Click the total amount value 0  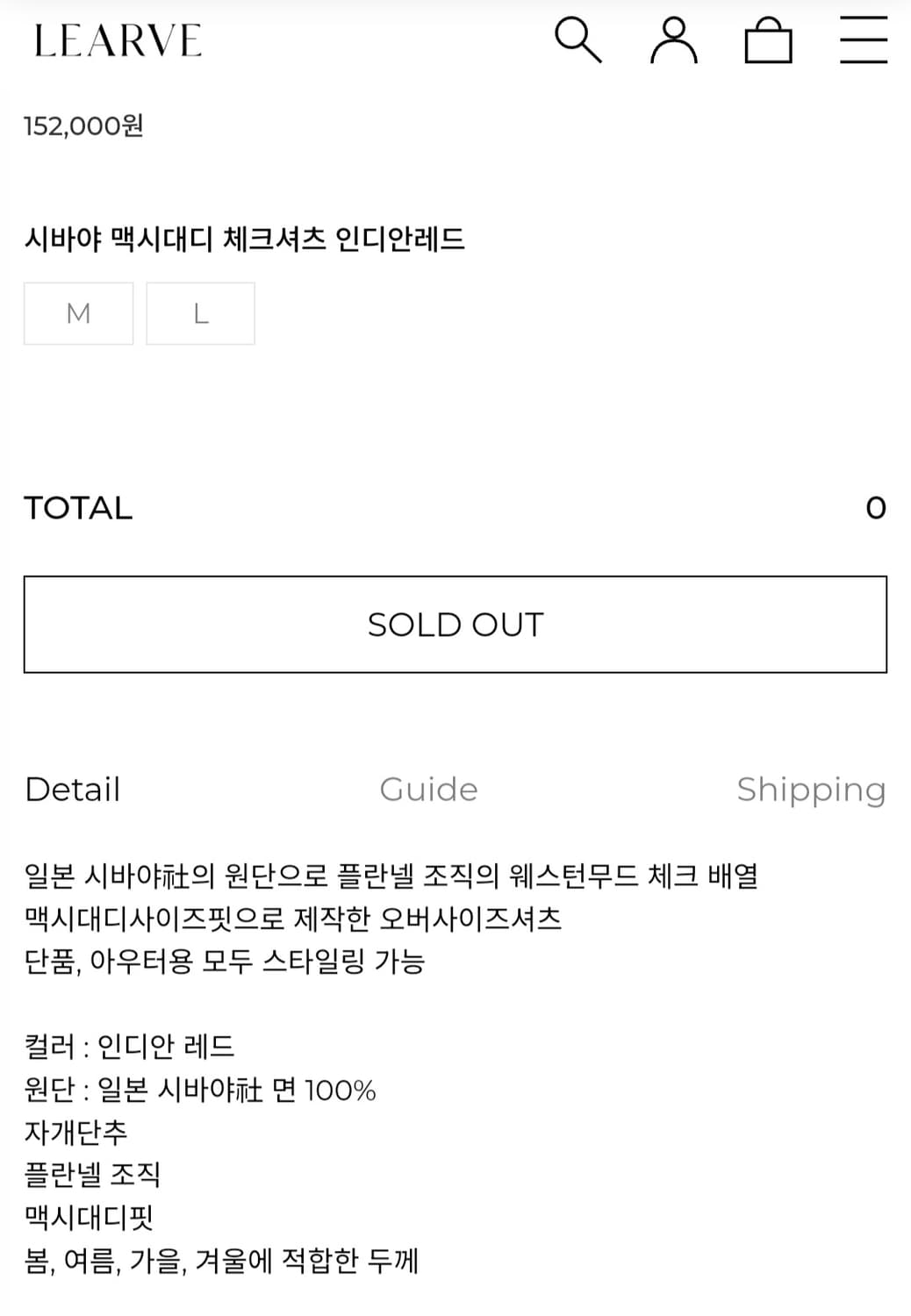point(875,508)
